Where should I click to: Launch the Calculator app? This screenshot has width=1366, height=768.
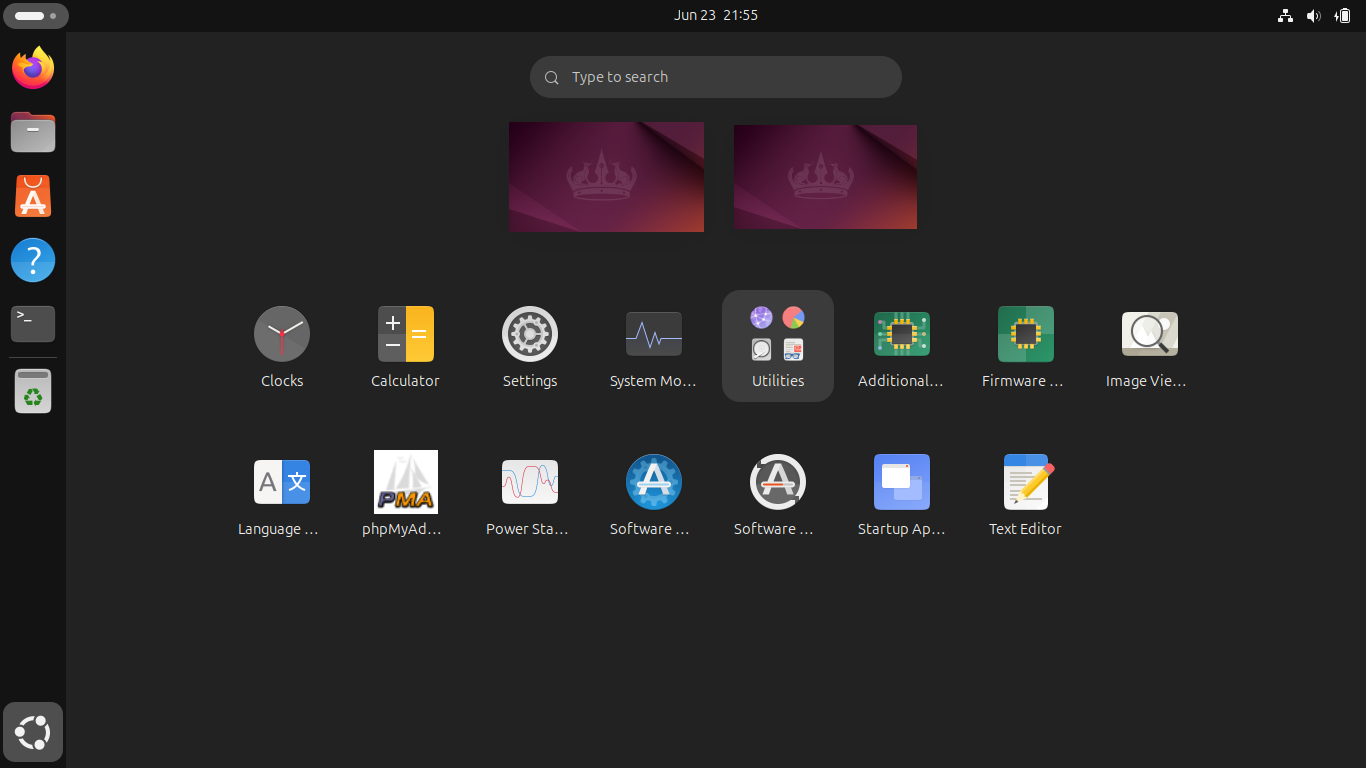(x=406, y=346)
